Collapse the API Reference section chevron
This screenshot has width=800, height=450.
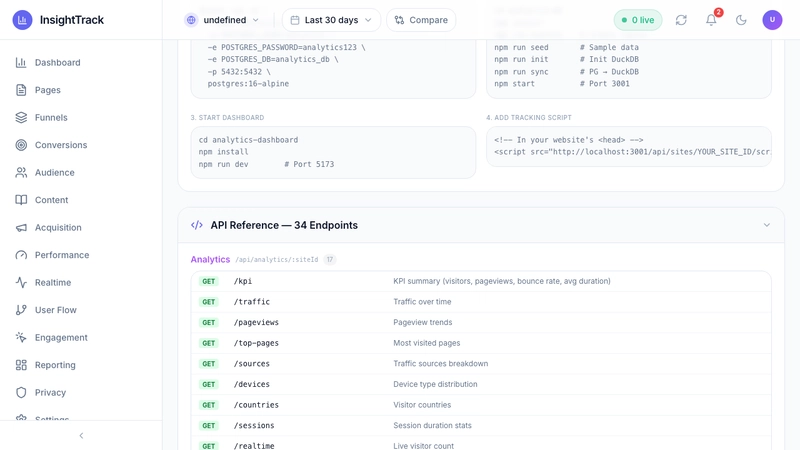point(766,225)
